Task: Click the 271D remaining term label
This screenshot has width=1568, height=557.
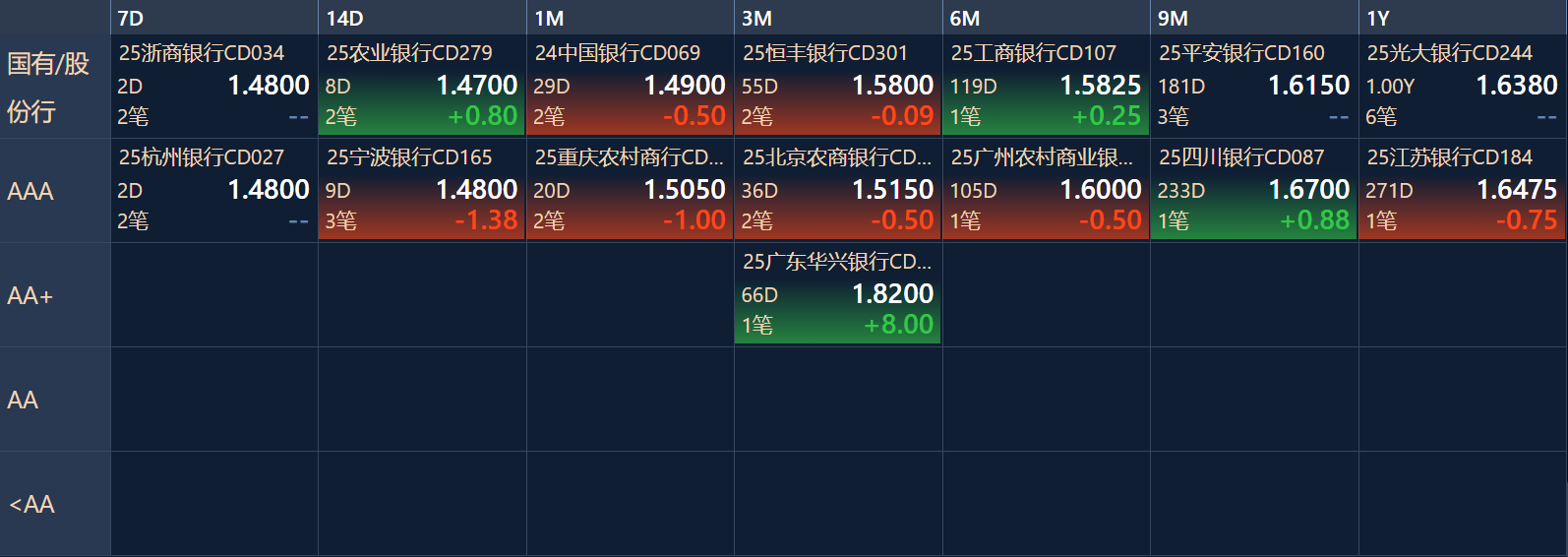Action: [x=1389, y=191]
